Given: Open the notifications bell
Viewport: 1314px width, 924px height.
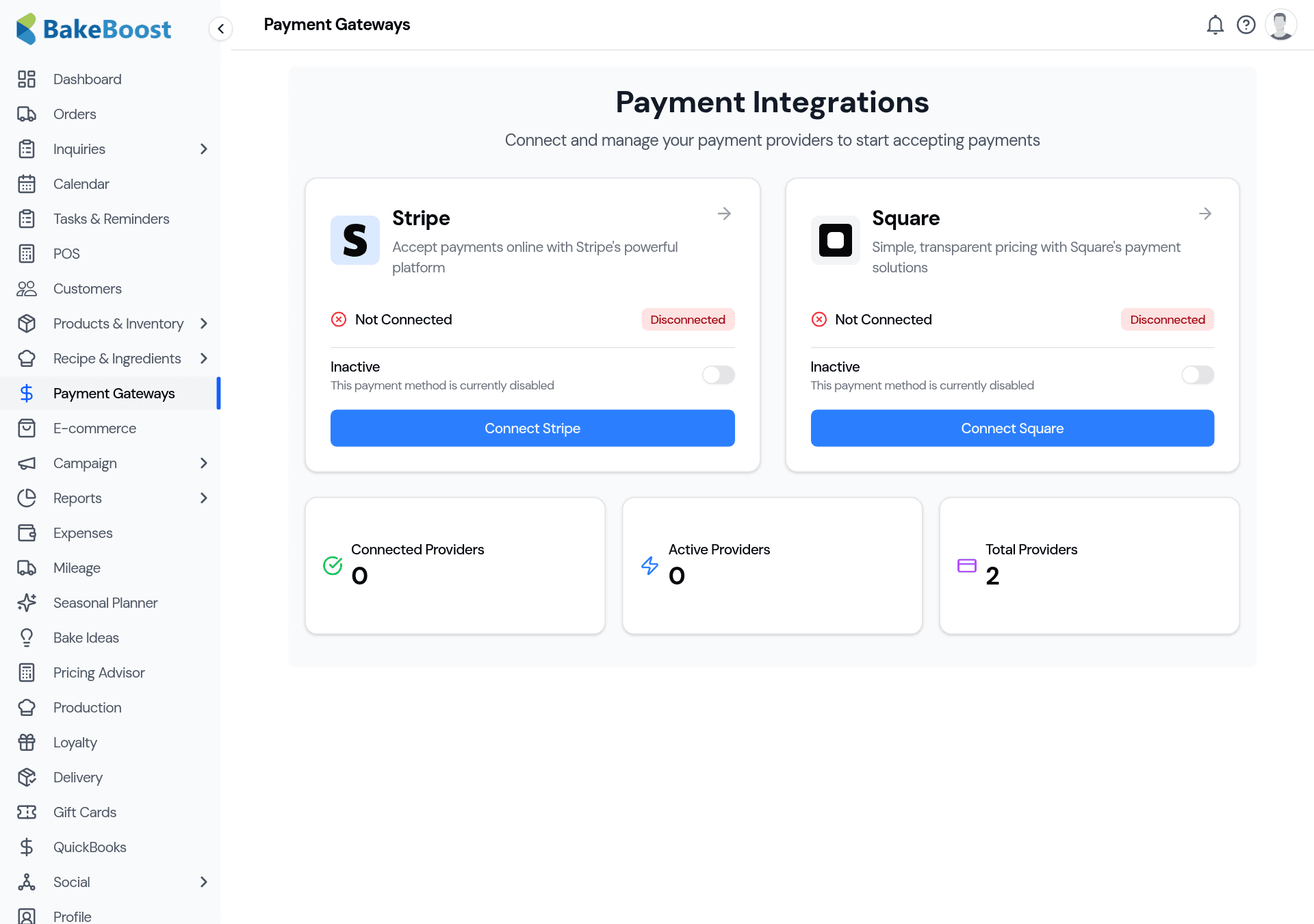Looking at the screenshot, I should pos(1215,25).
